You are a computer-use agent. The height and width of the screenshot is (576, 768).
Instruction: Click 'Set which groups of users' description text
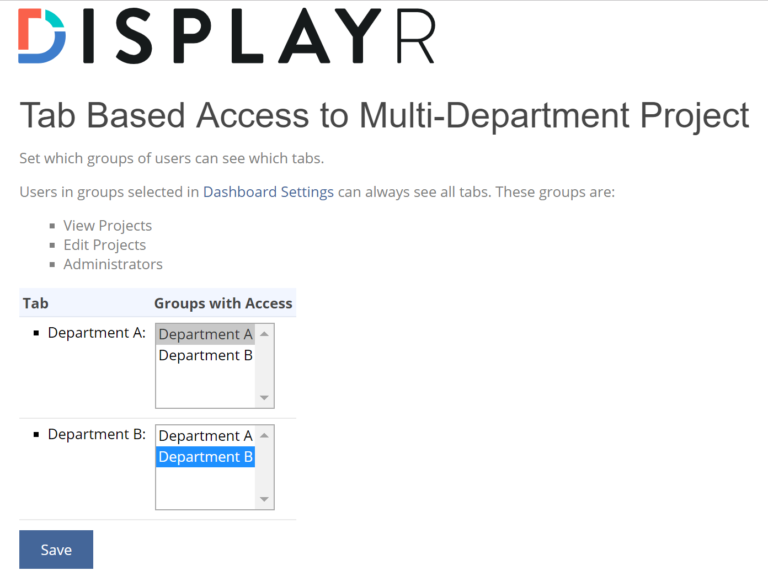click(x=171, y=159)
